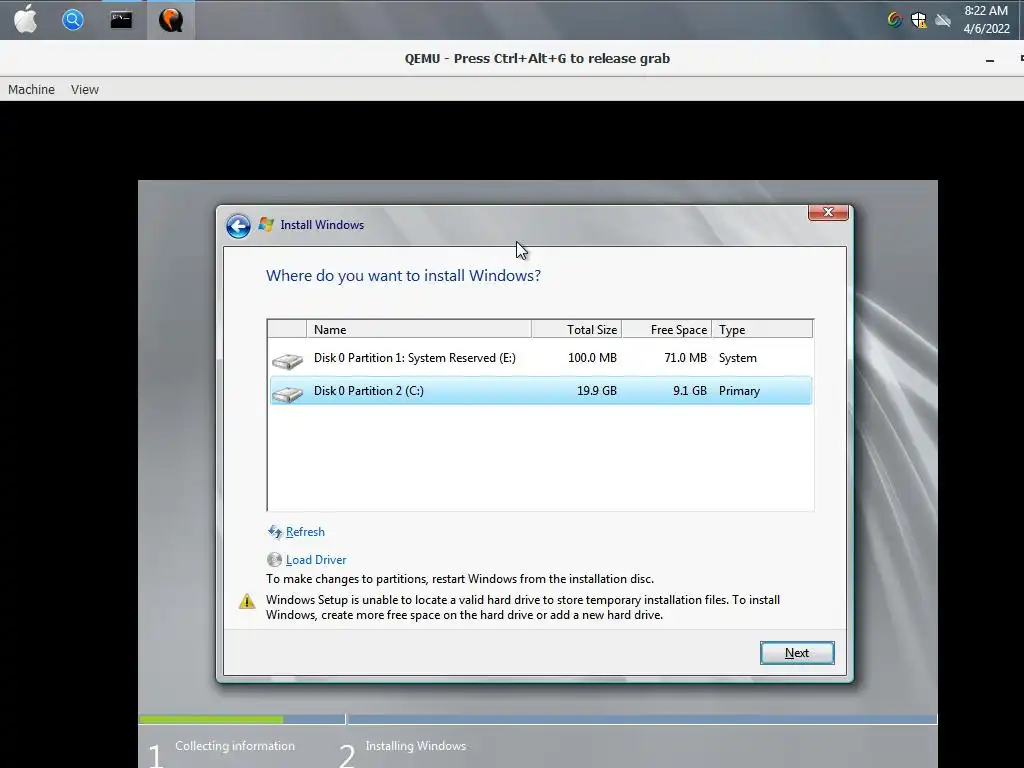Click the 100.0 MB total size cell

click(x=592, y=358)
